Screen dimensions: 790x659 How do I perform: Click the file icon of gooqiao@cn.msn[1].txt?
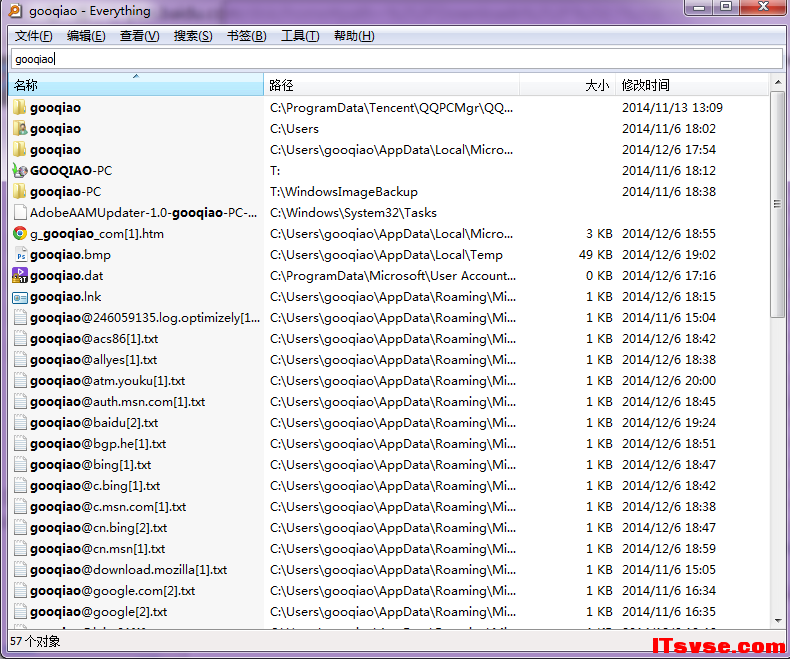click(x=20, y=549)
